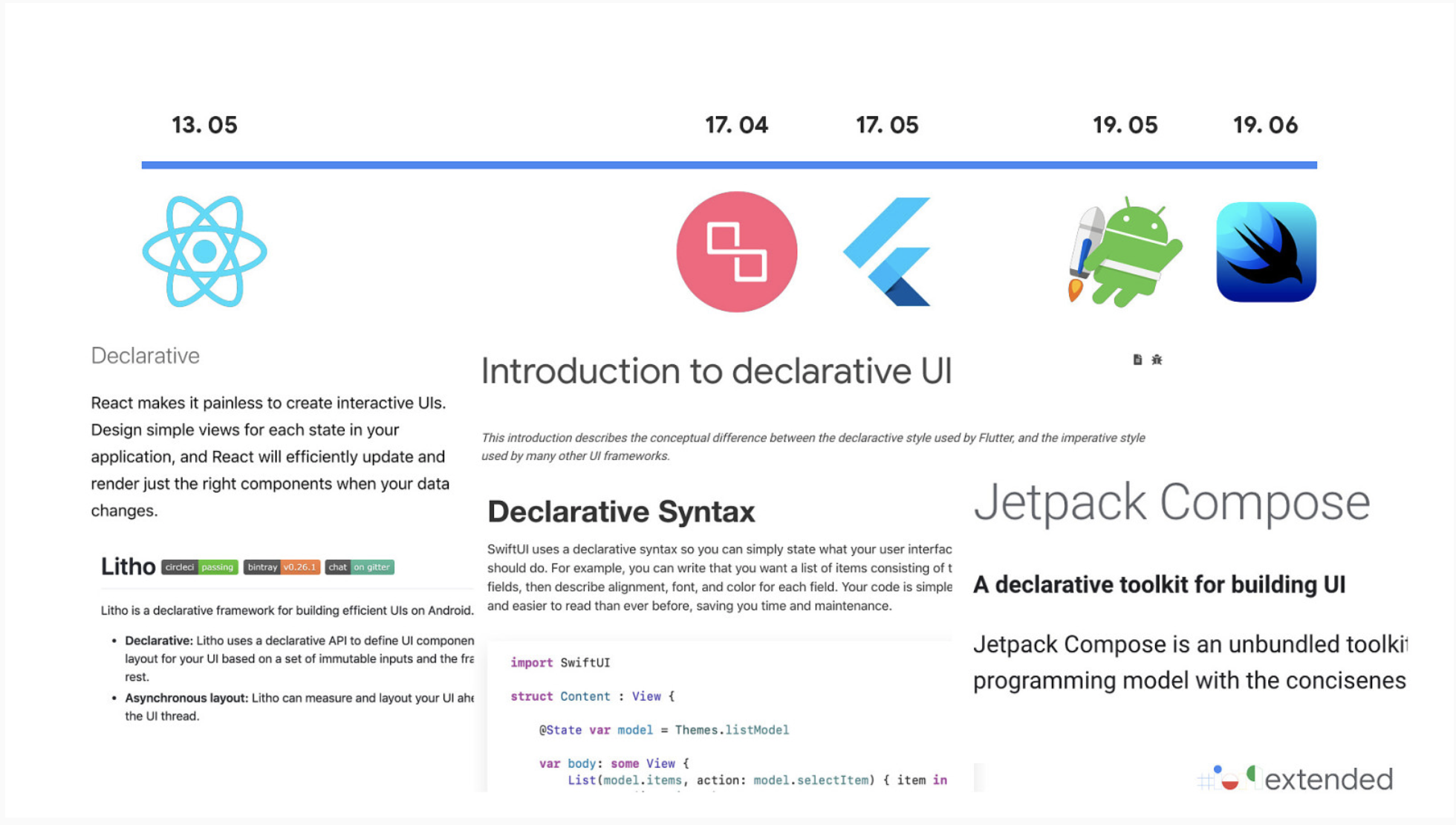Click the React atom logo

(204, 251)
